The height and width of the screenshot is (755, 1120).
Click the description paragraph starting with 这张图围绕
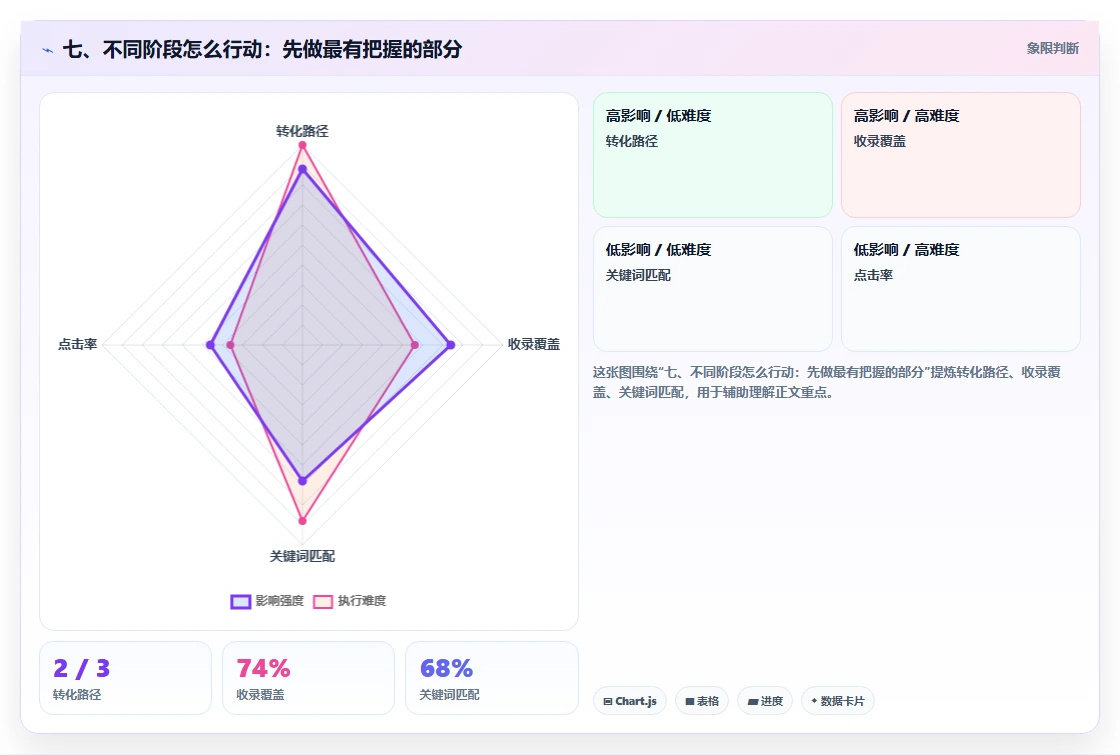(826, 382)
